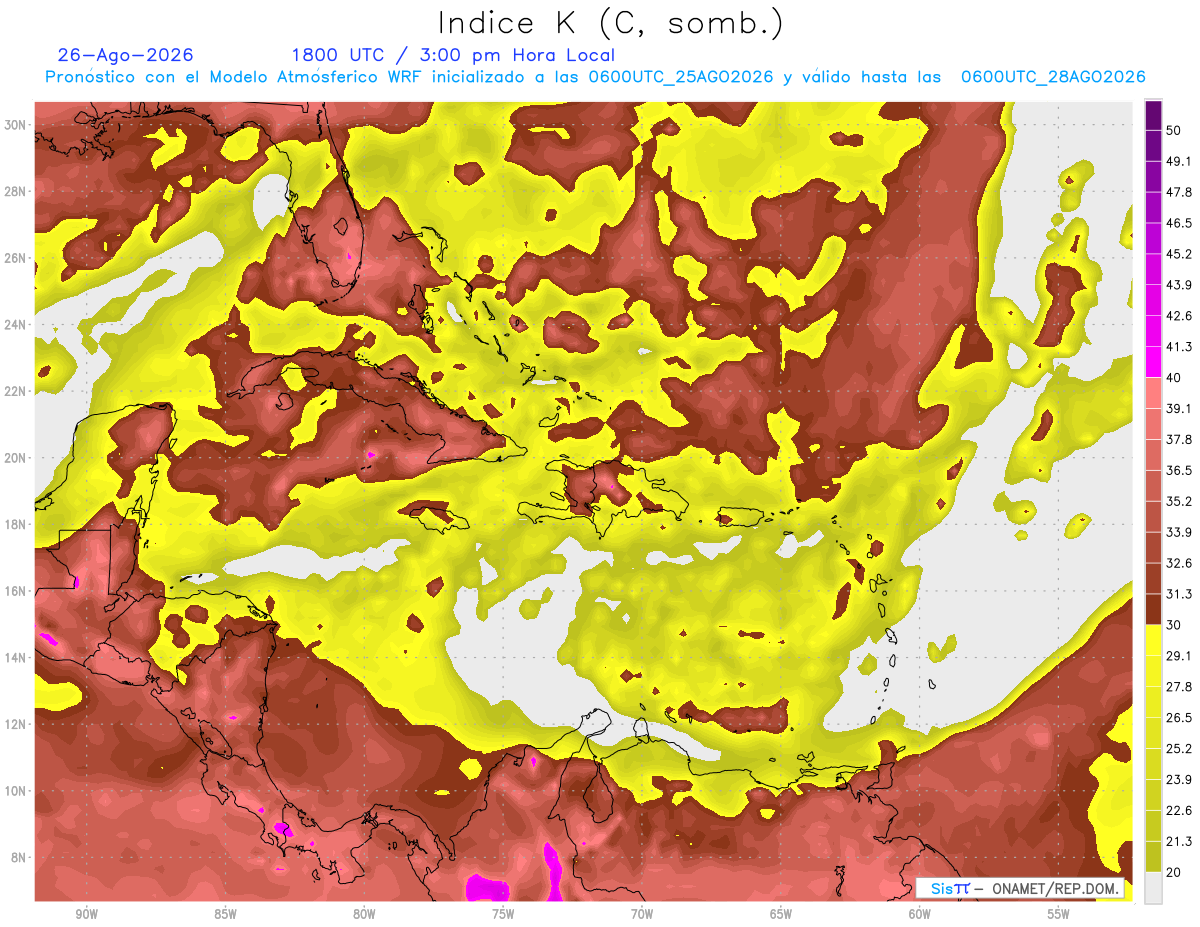Screen dimensions: 1200x927
Task: Click the colorbar value '25.2'
Action: pyautogui.click(x=1179, y=749)
